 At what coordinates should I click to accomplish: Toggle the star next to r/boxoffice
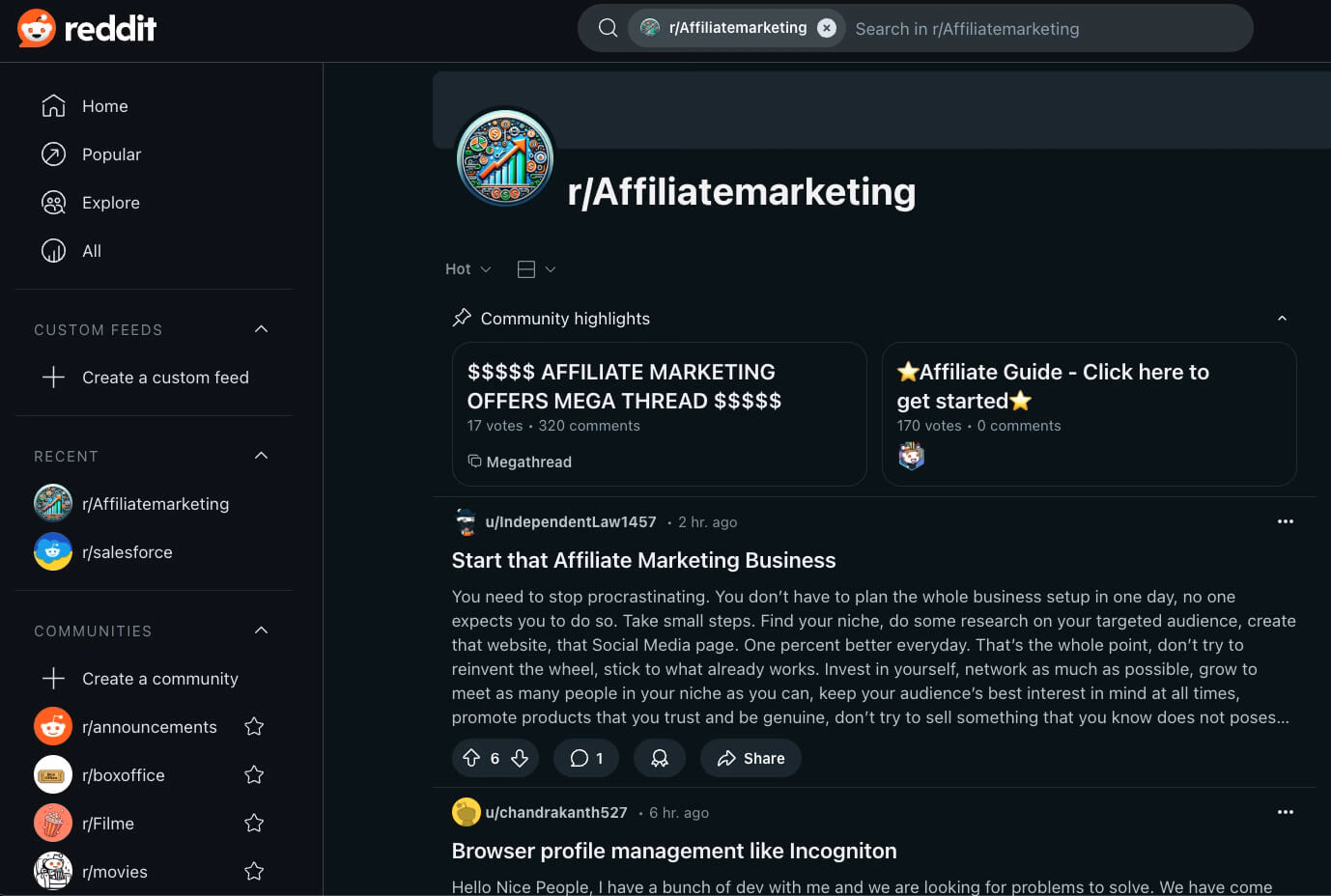(x=254, y=775)
